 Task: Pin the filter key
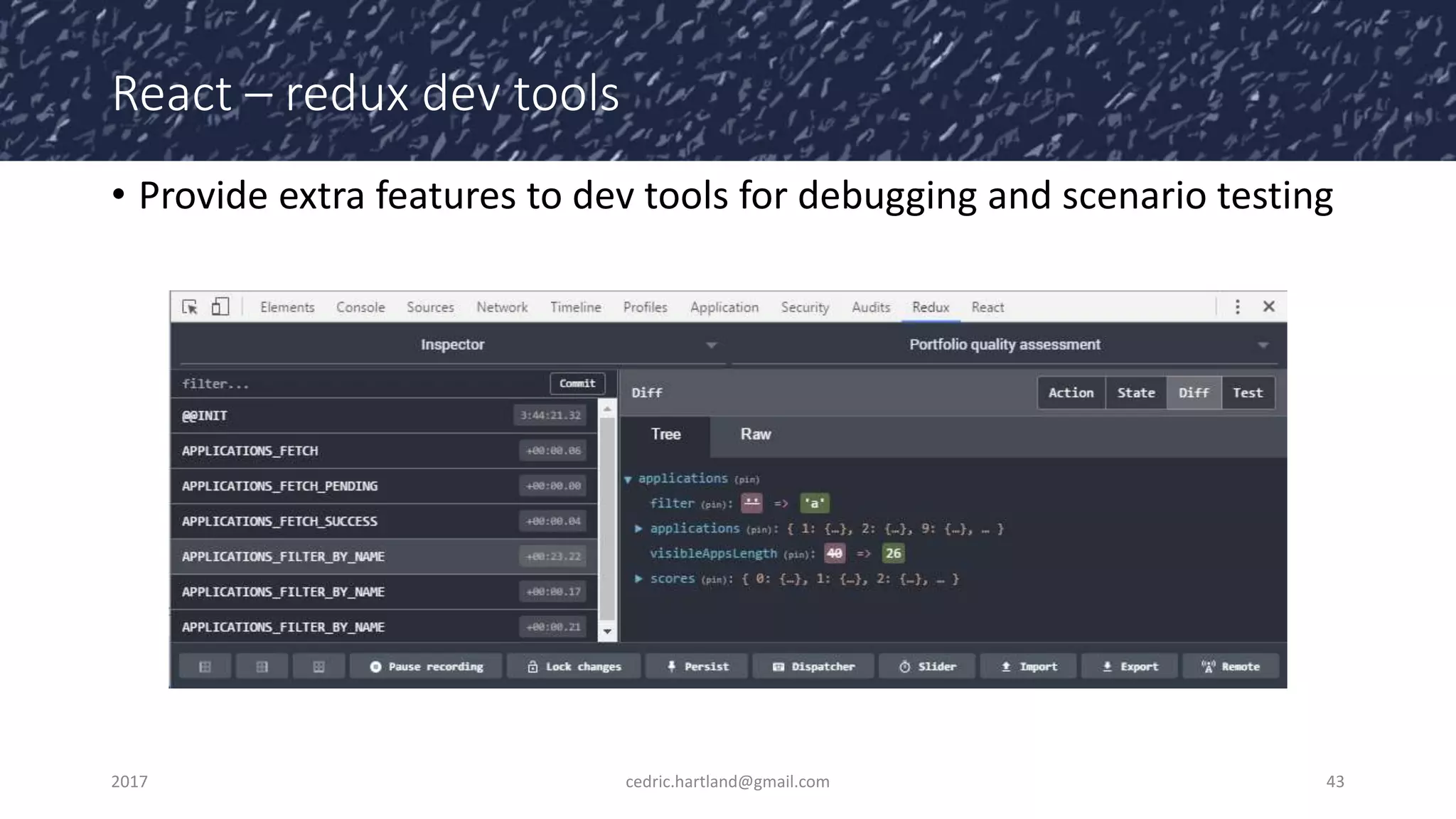(714, 505)
